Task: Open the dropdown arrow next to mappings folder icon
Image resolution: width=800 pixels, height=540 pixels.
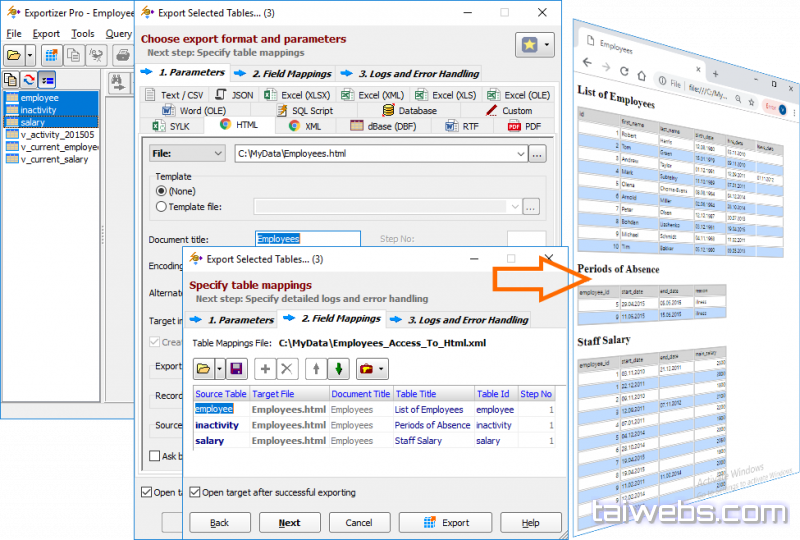Action: 220,369
